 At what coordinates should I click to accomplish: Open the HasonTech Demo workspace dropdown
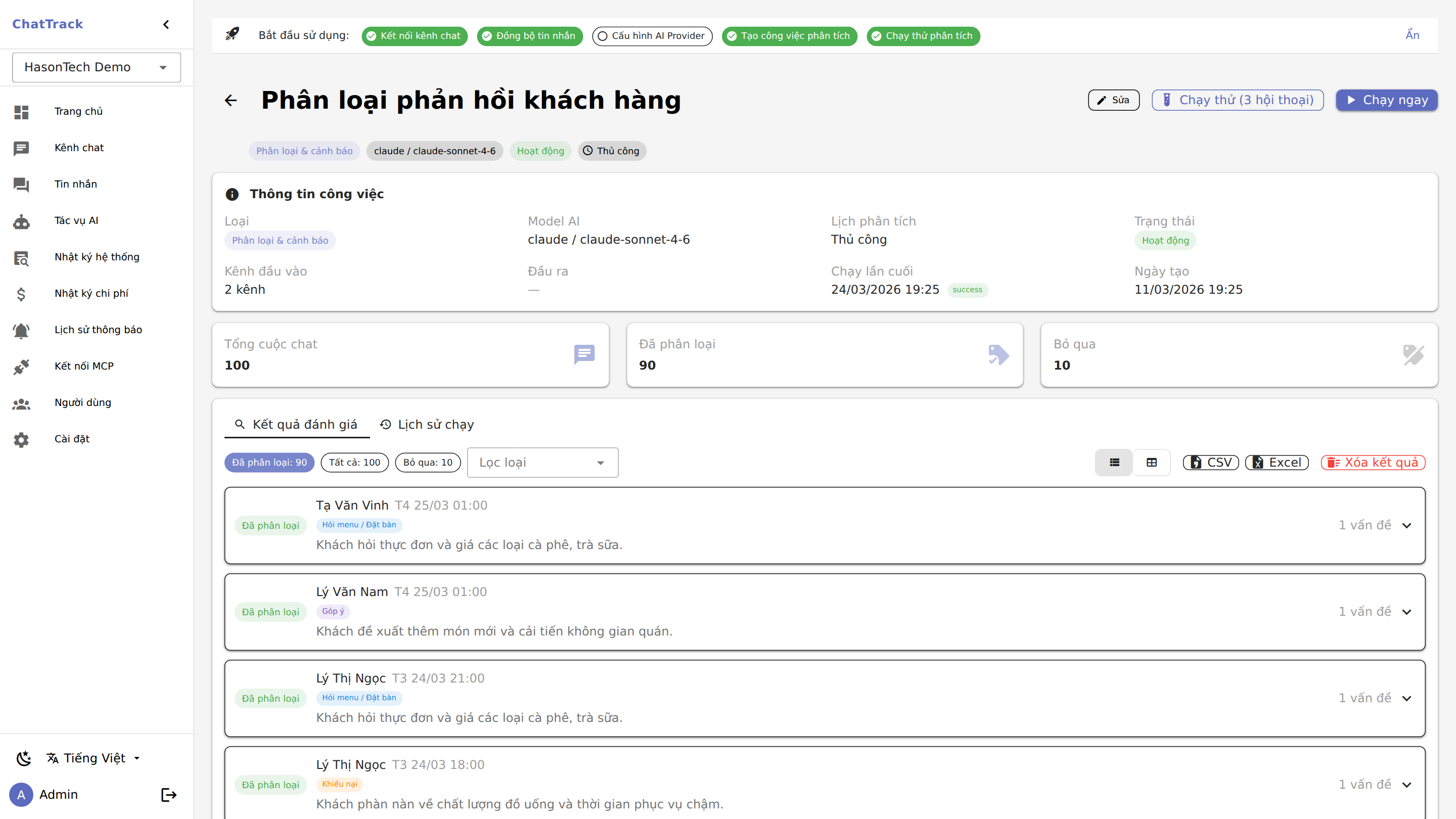97,67
